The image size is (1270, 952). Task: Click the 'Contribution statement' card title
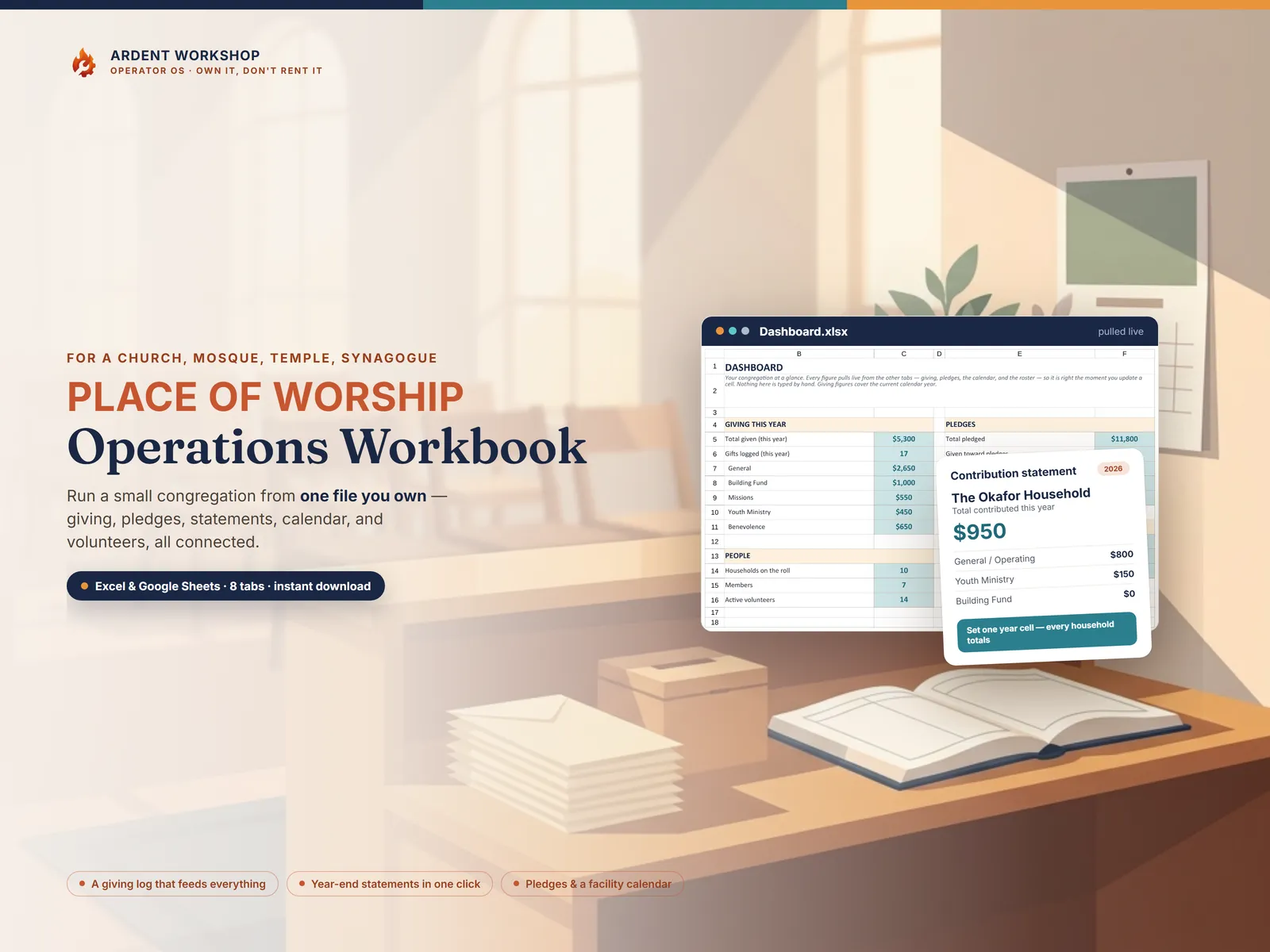click(1014, 473)
